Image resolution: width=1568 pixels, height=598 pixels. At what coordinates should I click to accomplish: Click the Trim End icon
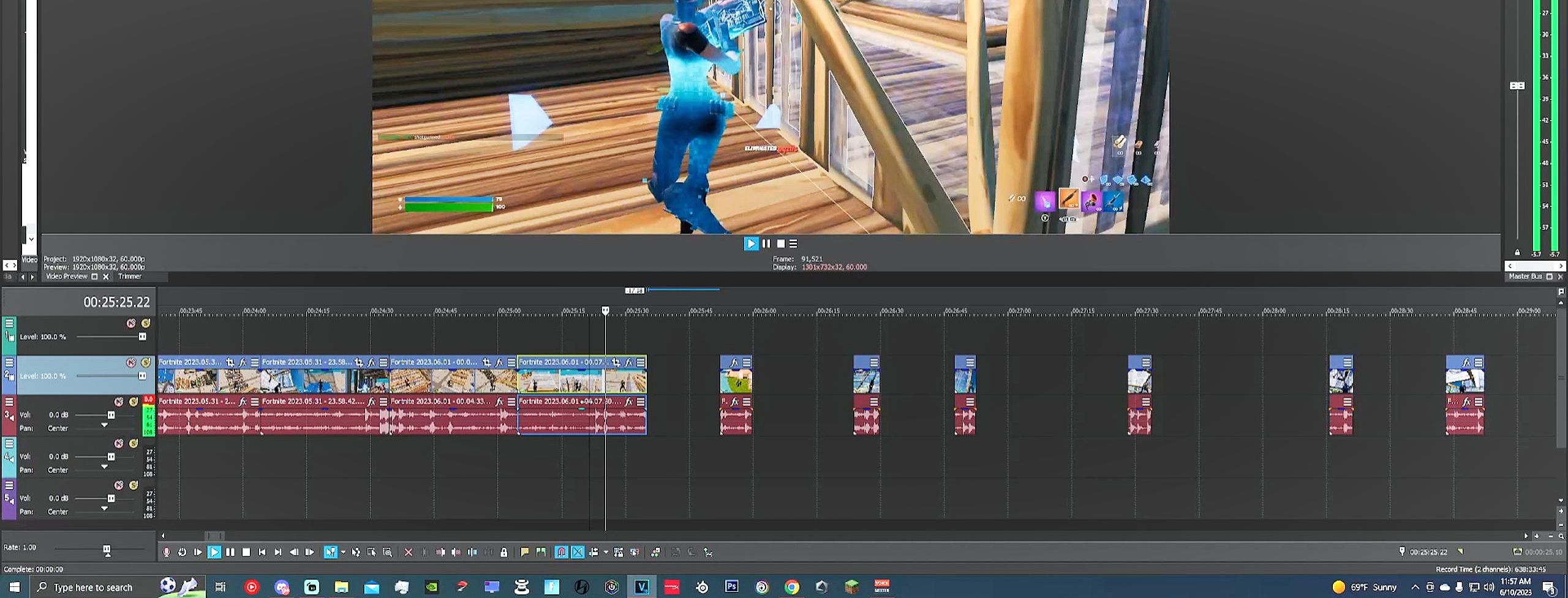point(456,552)
